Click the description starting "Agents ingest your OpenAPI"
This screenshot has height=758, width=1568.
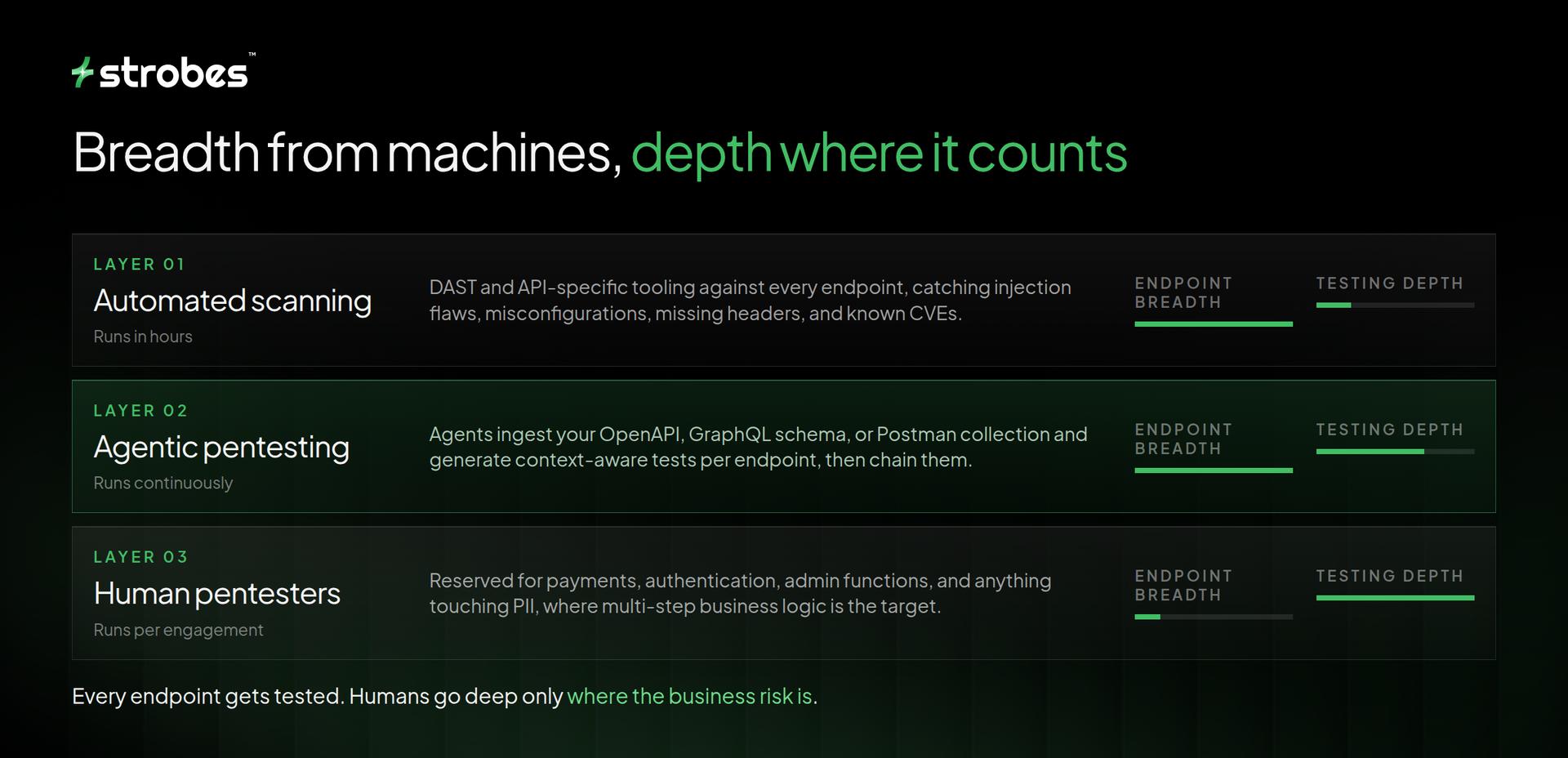[x=758, y=447]
